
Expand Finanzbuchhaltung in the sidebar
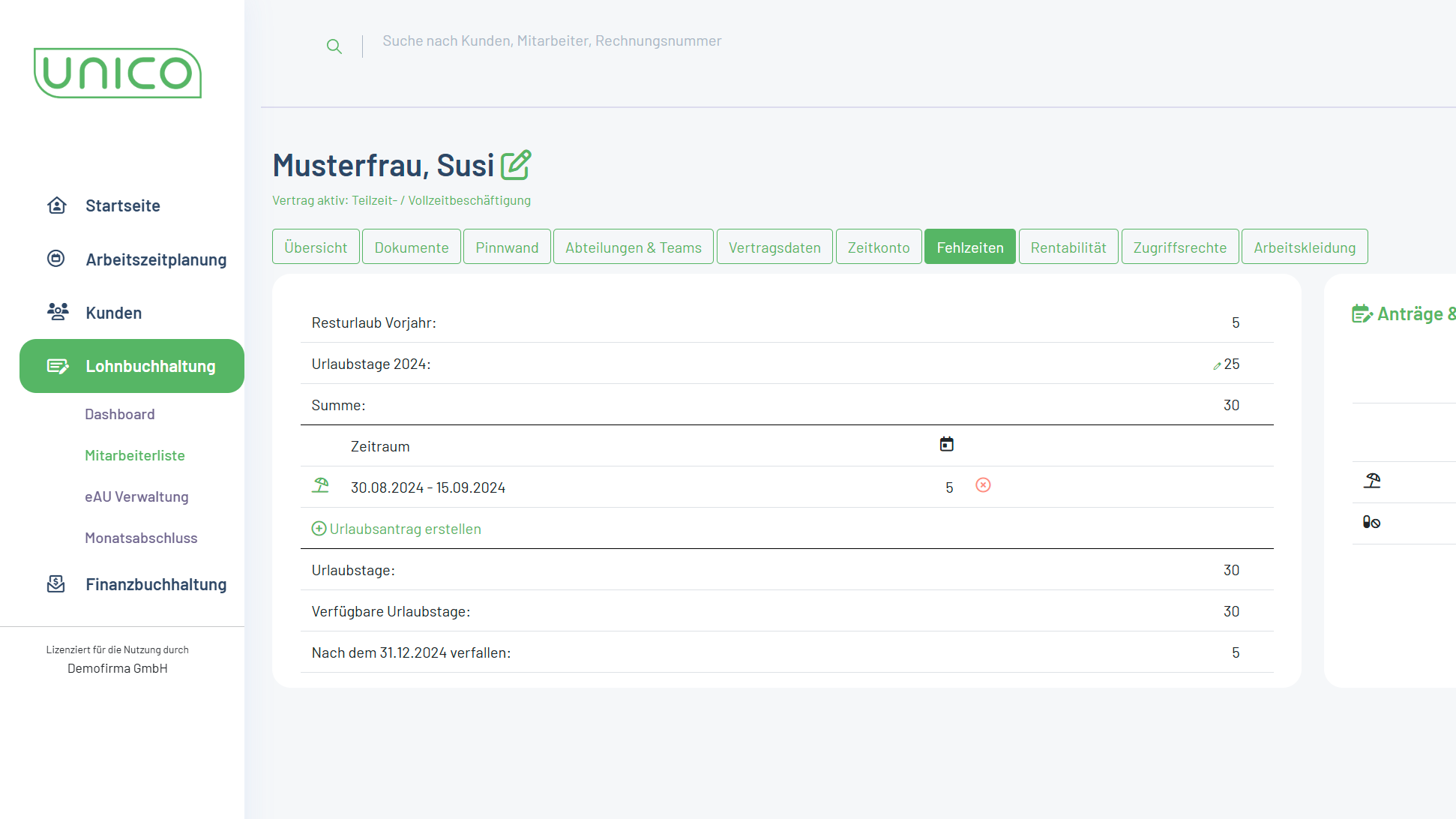click(x=156, y=584)
